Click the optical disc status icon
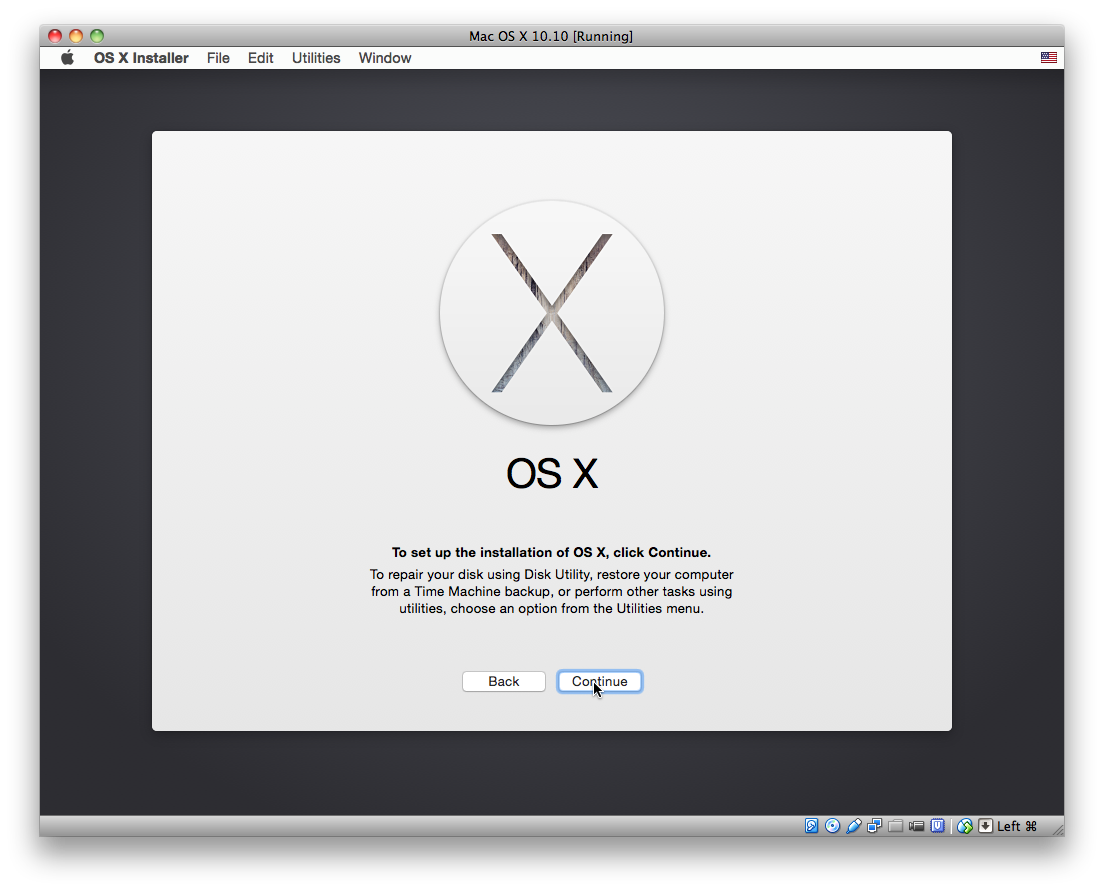 (x=832, y=826)
